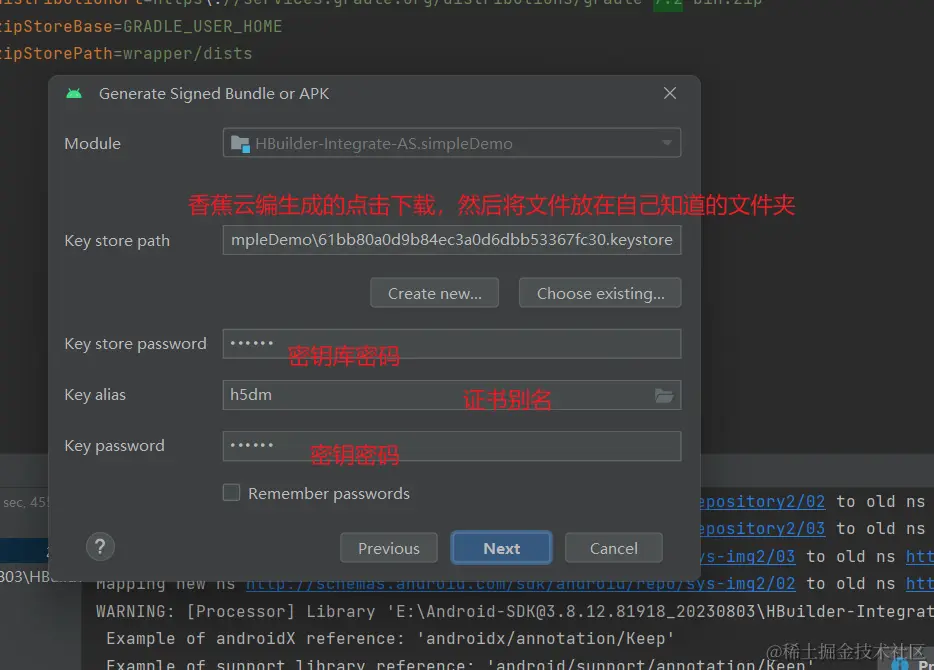Go back with the Previous button
Viewport: 934px width, 670px height.
pos(388,548)
